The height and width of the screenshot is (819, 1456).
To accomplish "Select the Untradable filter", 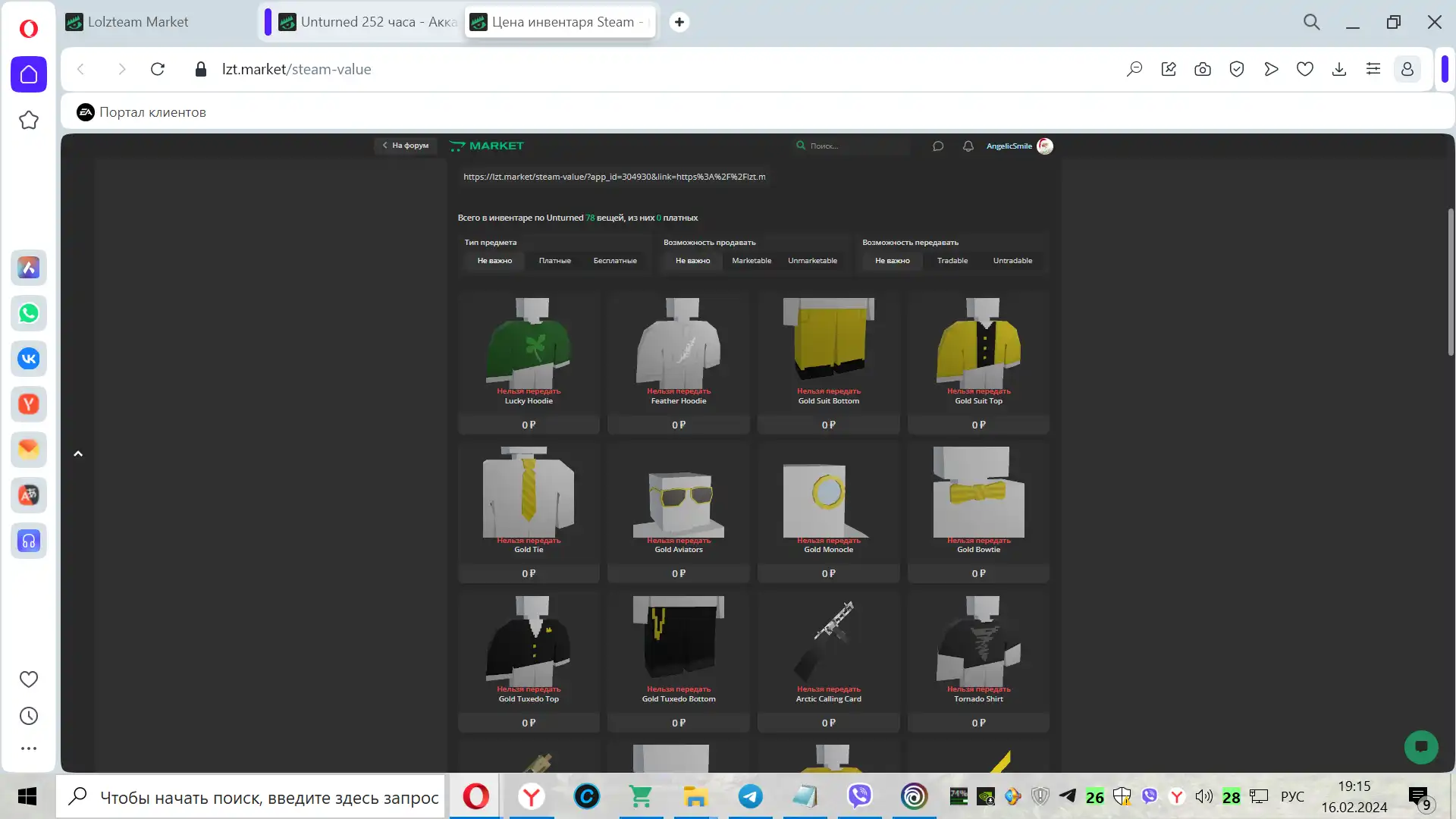I will (x=1012, y=260).
